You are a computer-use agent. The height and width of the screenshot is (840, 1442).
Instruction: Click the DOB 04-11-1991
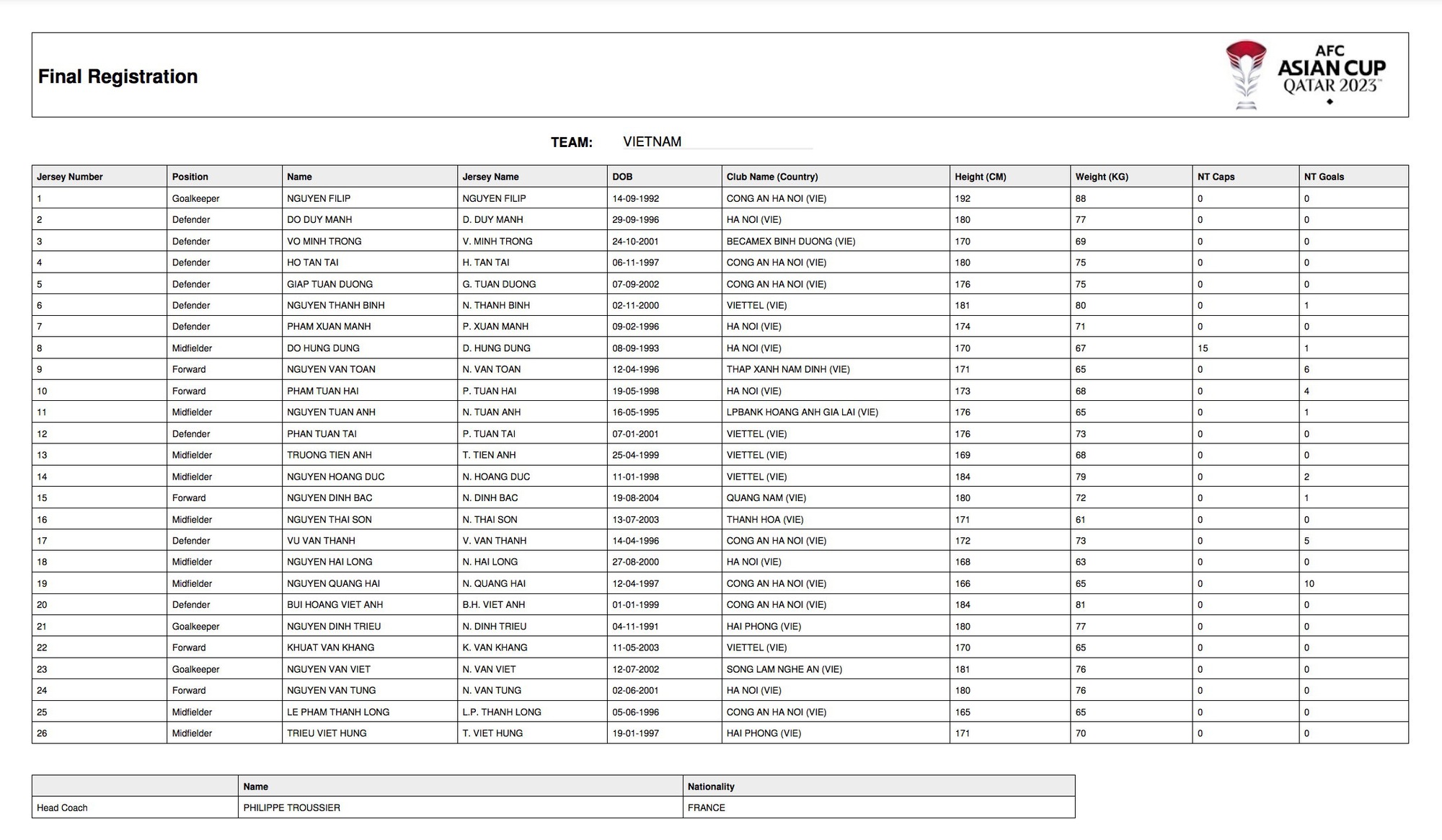[635, 626]
